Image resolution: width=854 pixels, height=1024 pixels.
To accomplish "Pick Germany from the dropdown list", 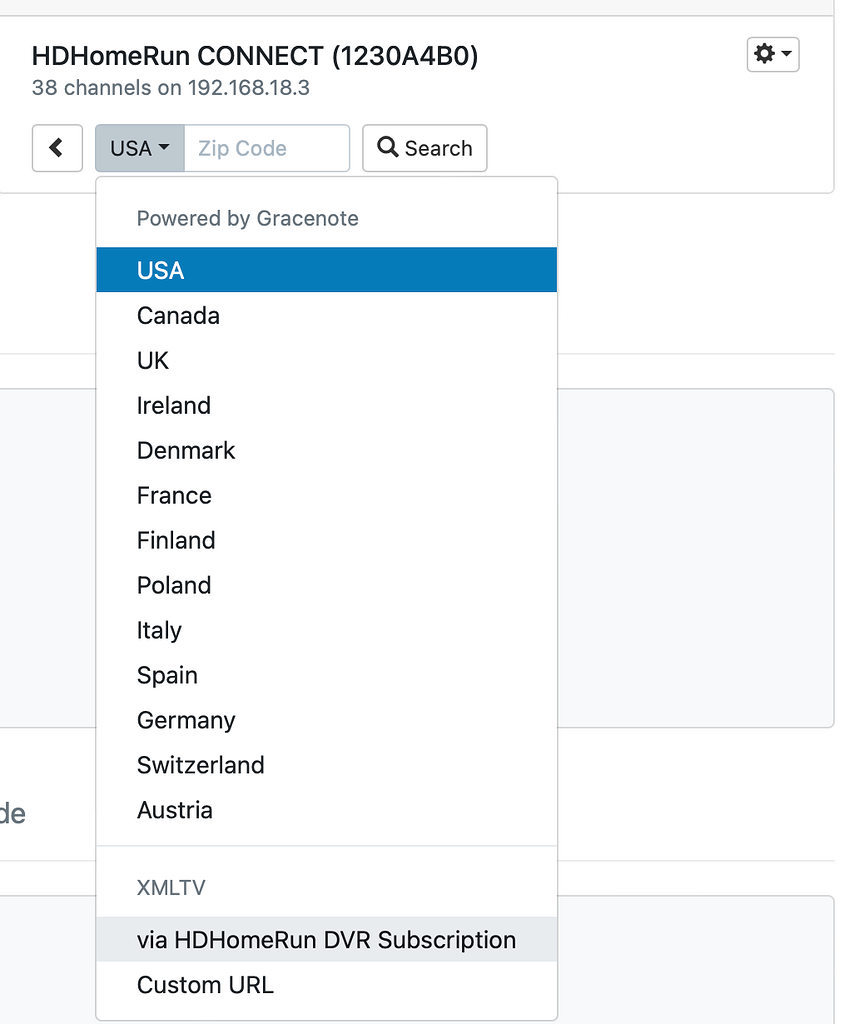I will (x=186, y=720).
